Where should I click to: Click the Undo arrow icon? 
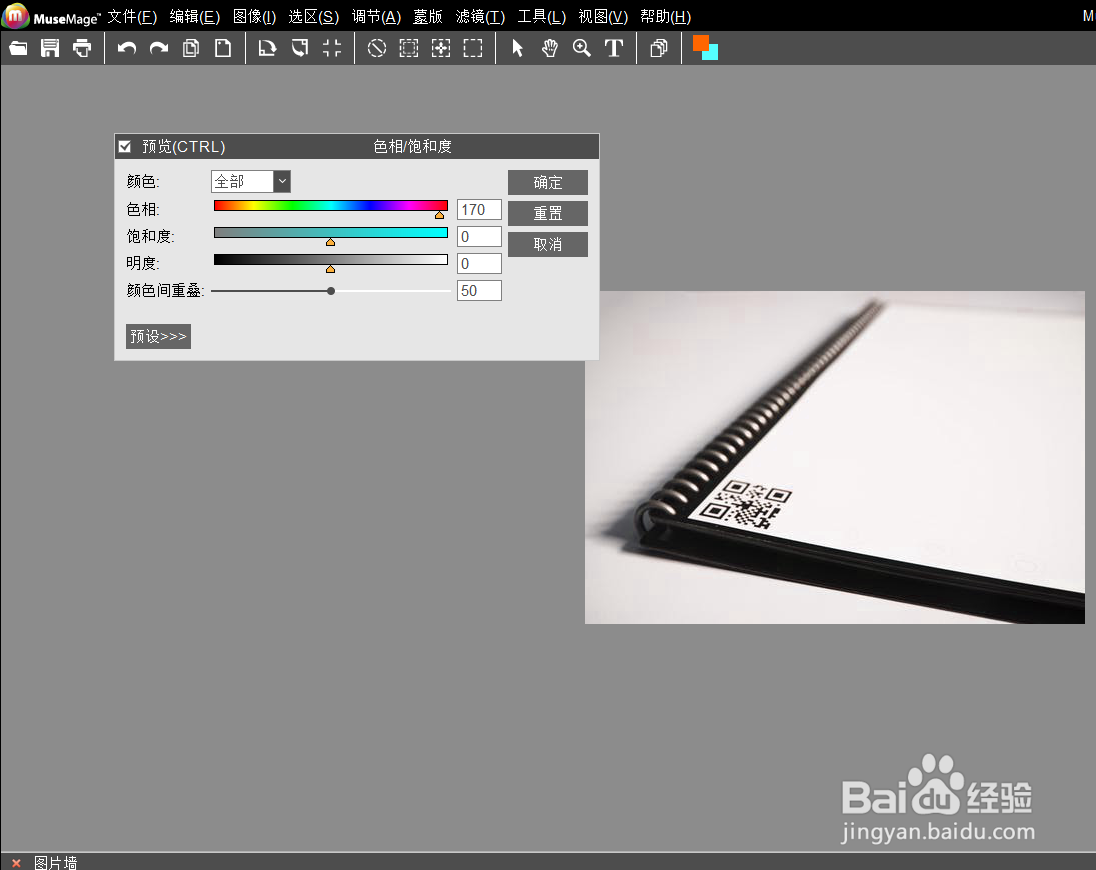tap(127, 48)
